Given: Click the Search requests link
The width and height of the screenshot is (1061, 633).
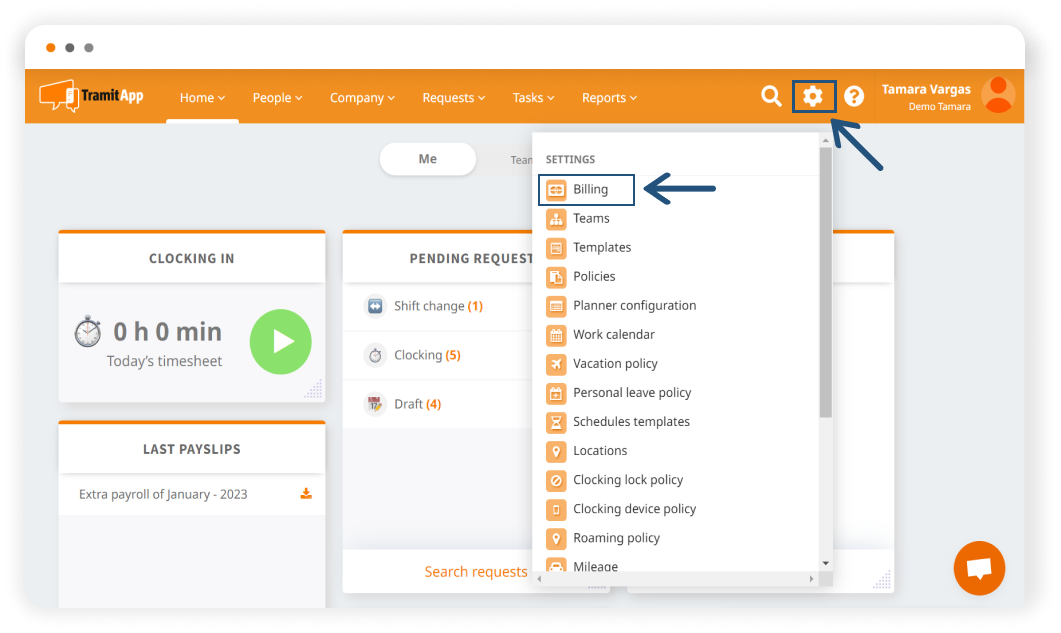Looking at the screenshot, I should pyautogui.click(x=475, y=571).
